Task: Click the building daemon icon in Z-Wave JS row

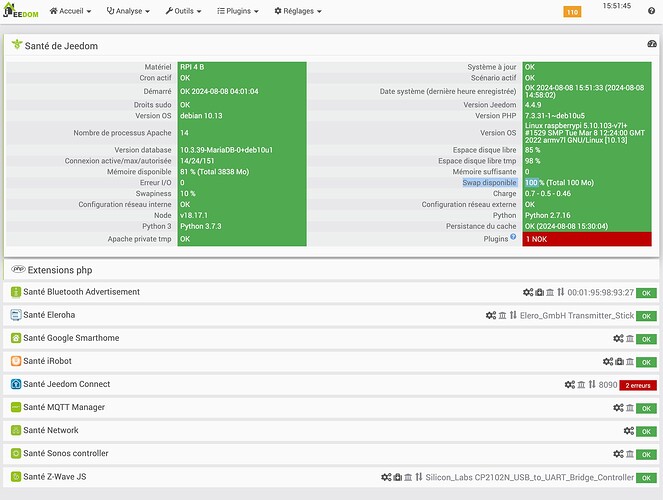Action: [408, 477]
